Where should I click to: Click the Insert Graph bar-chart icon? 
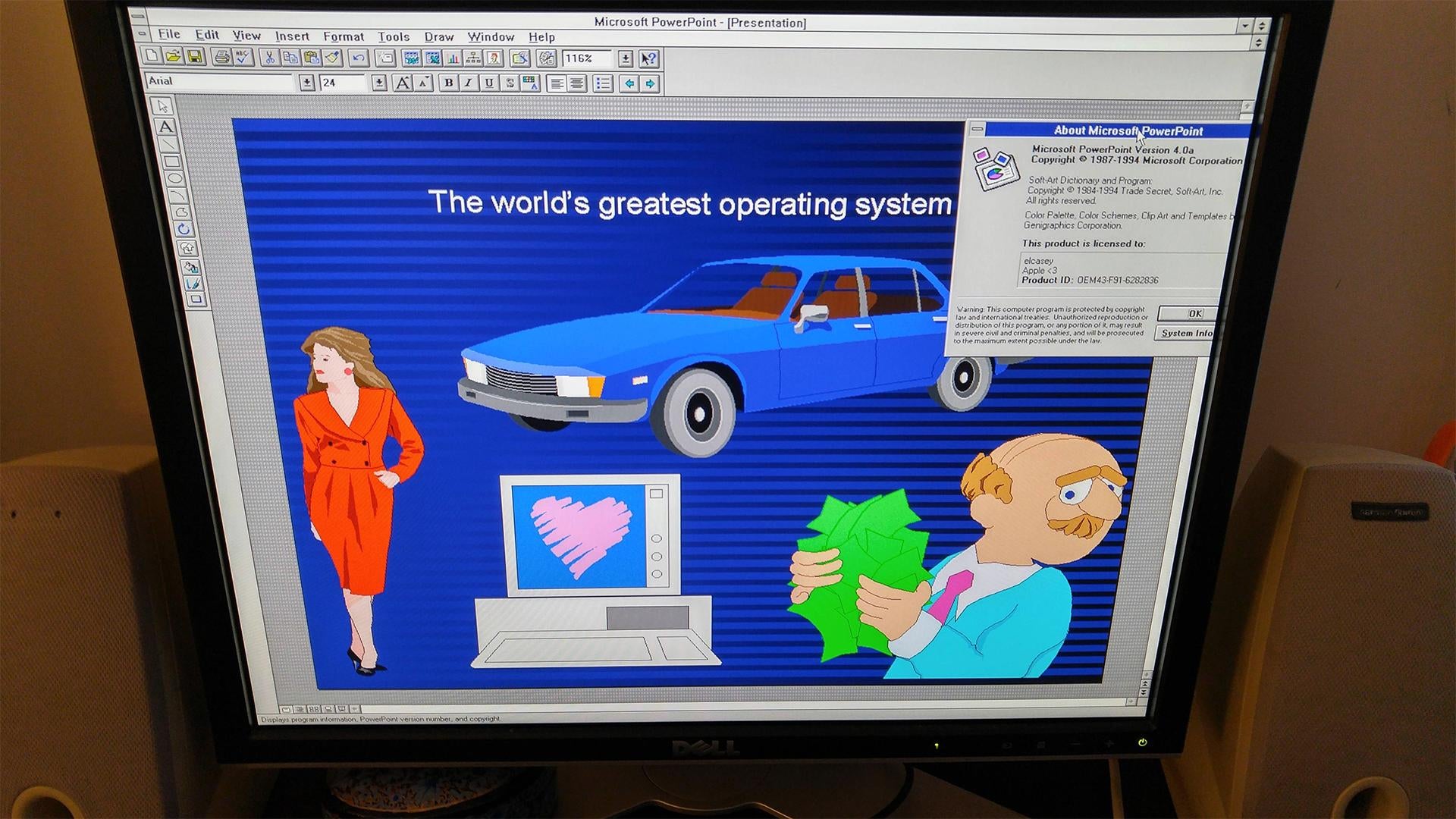(x=453, y=58)
